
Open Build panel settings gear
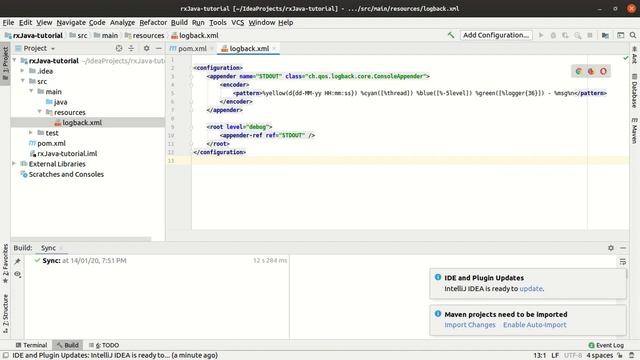click(611, 248)
